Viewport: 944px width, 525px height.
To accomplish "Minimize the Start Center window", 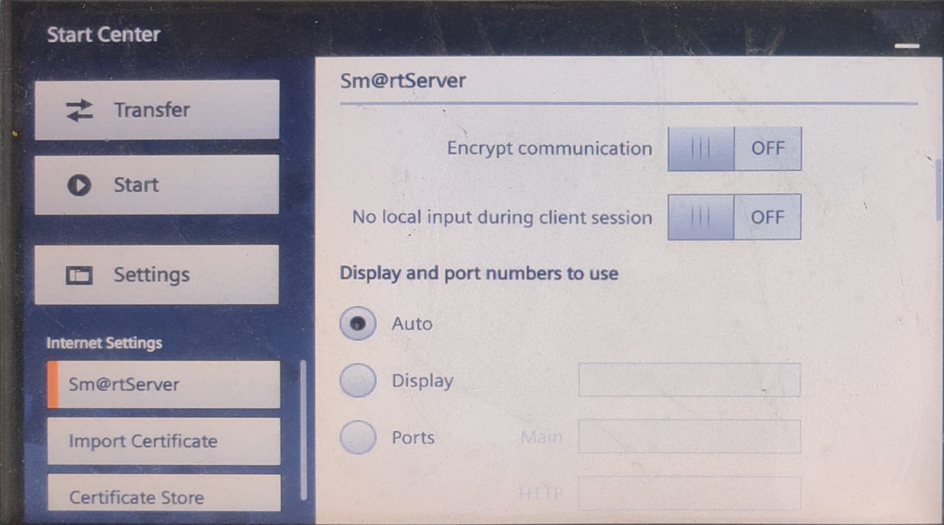I will pos(907,46).
